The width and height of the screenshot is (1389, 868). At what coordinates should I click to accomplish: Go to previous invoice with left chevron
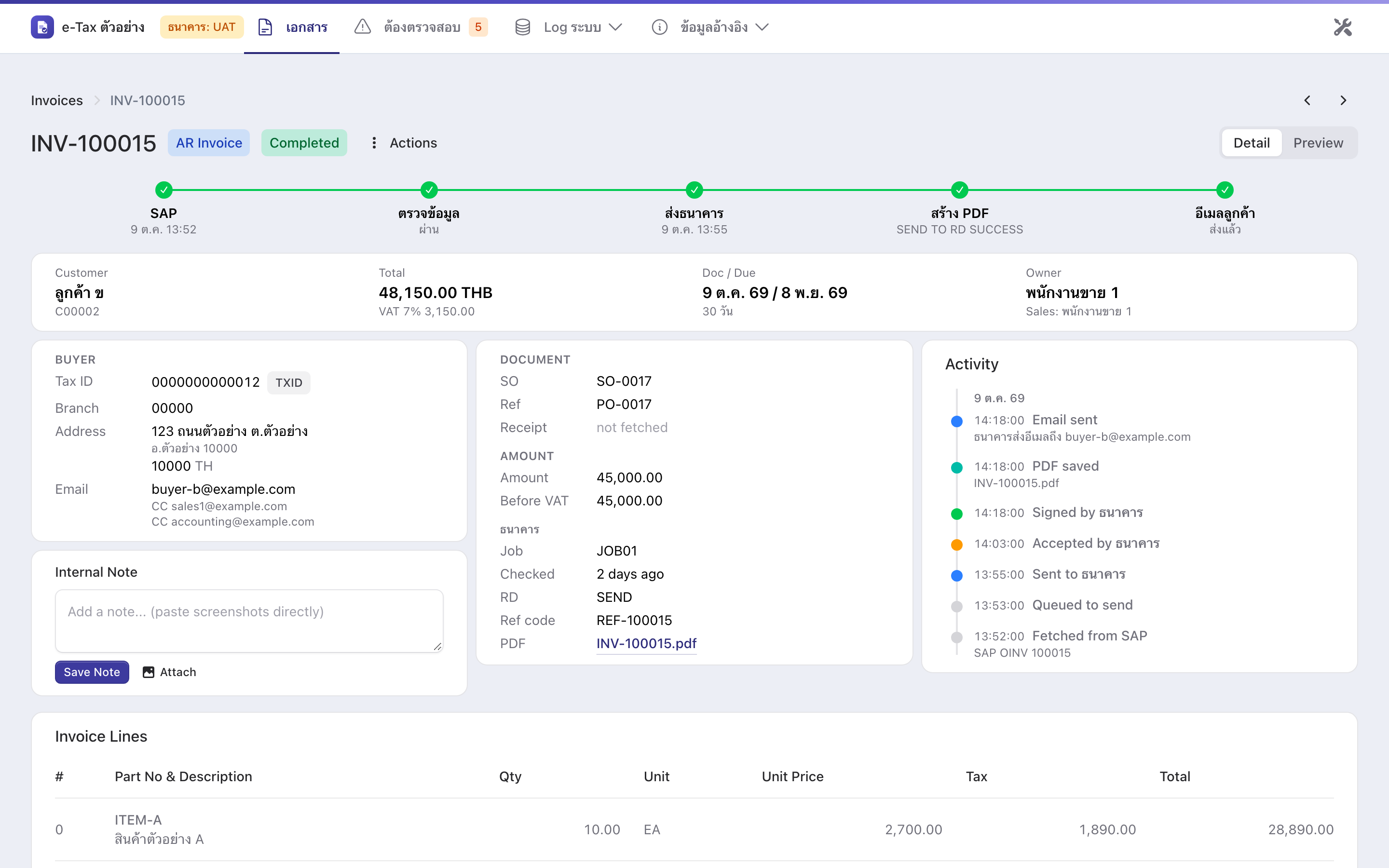click(x=1307, y=100)
